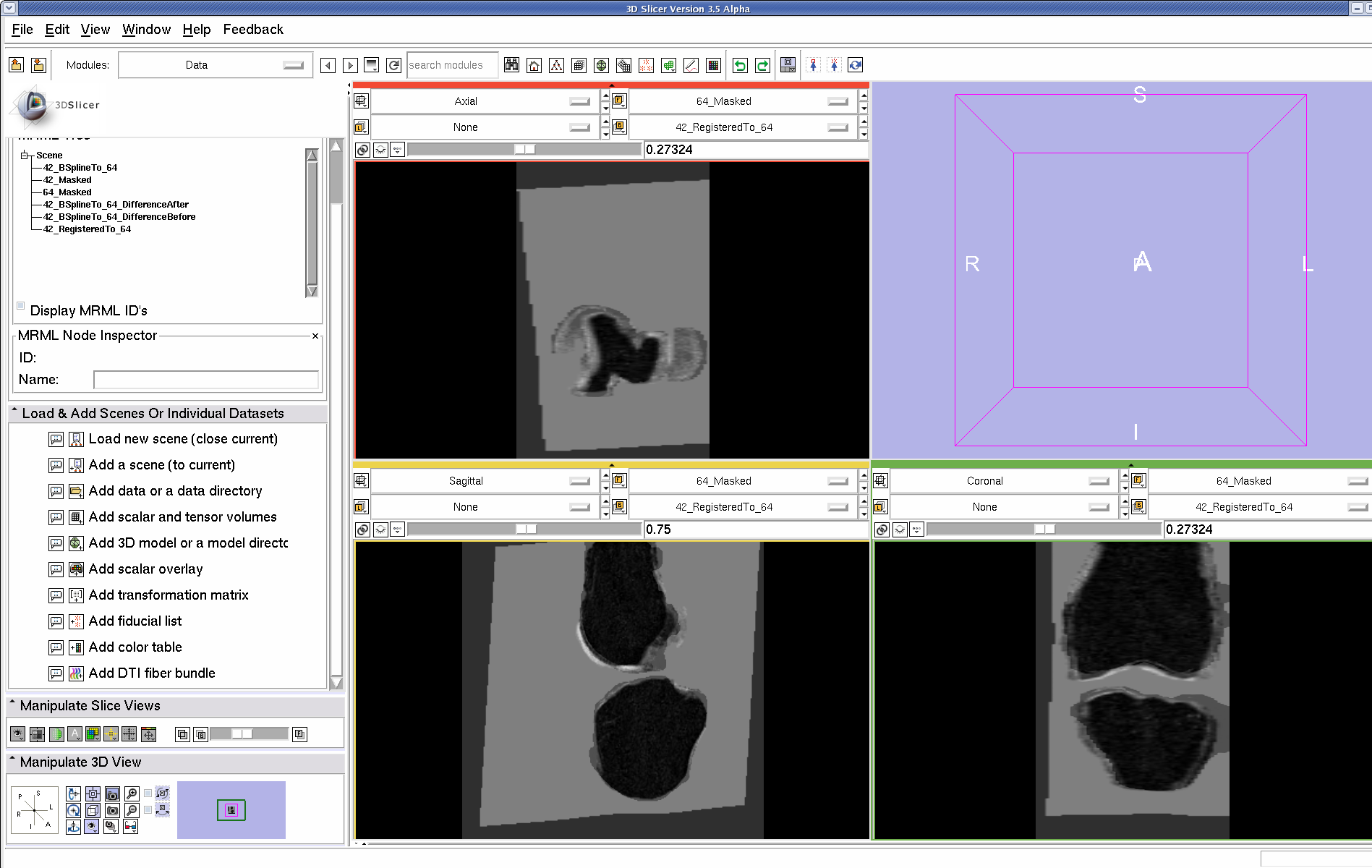Toggle slice visibility eye in Axial viewer

coord(380,150)
